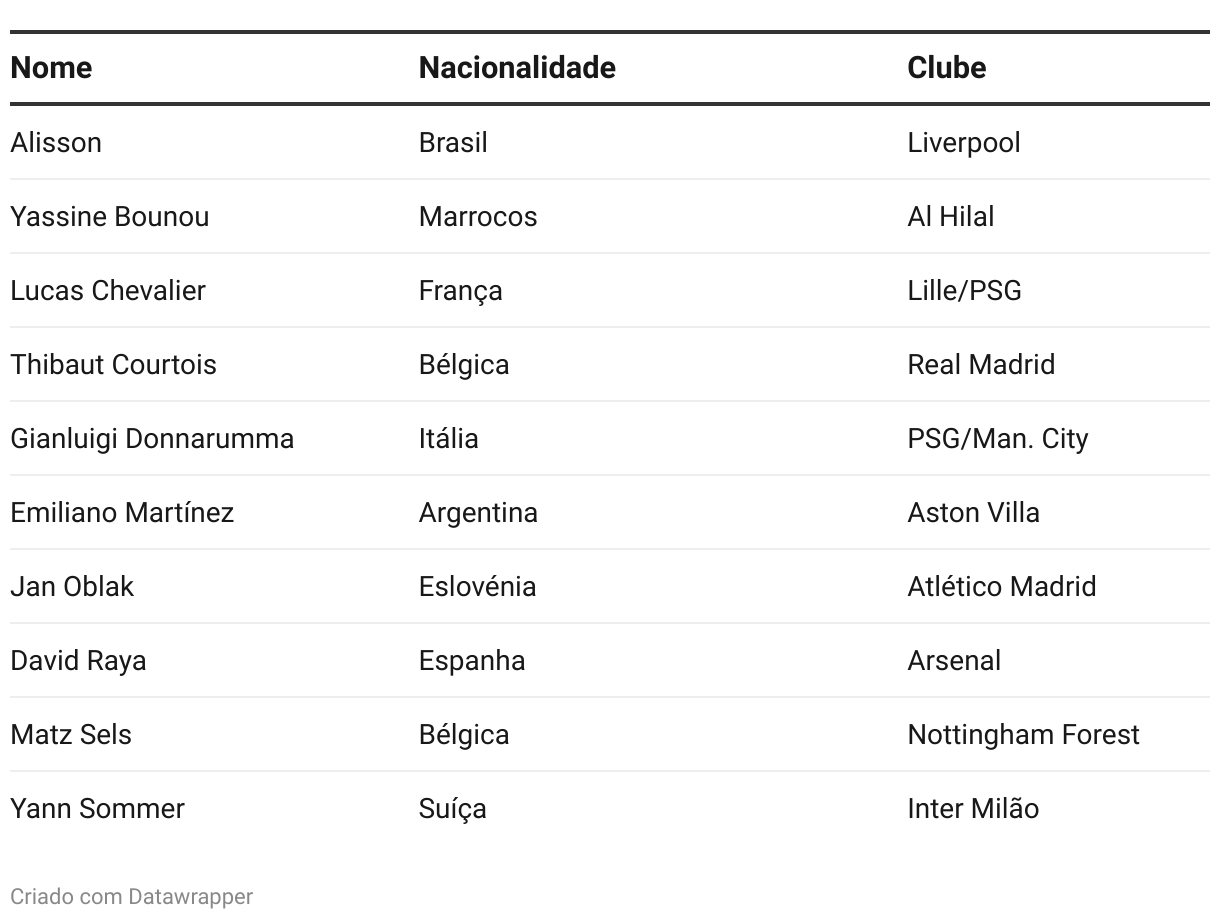Select the Yassine Bounou name cell

(x=110, y=216)
